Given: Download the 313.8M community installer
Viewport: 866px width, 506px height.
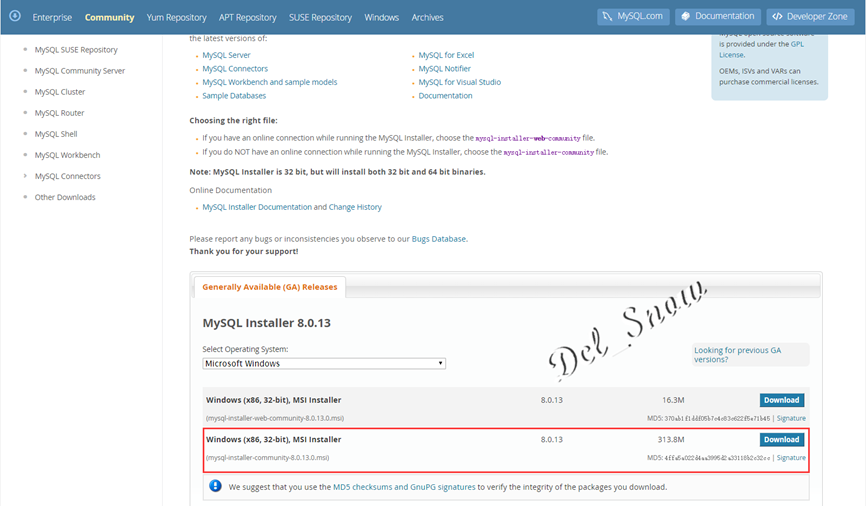Looking at the screenshot, I should [x=781, y=440].
